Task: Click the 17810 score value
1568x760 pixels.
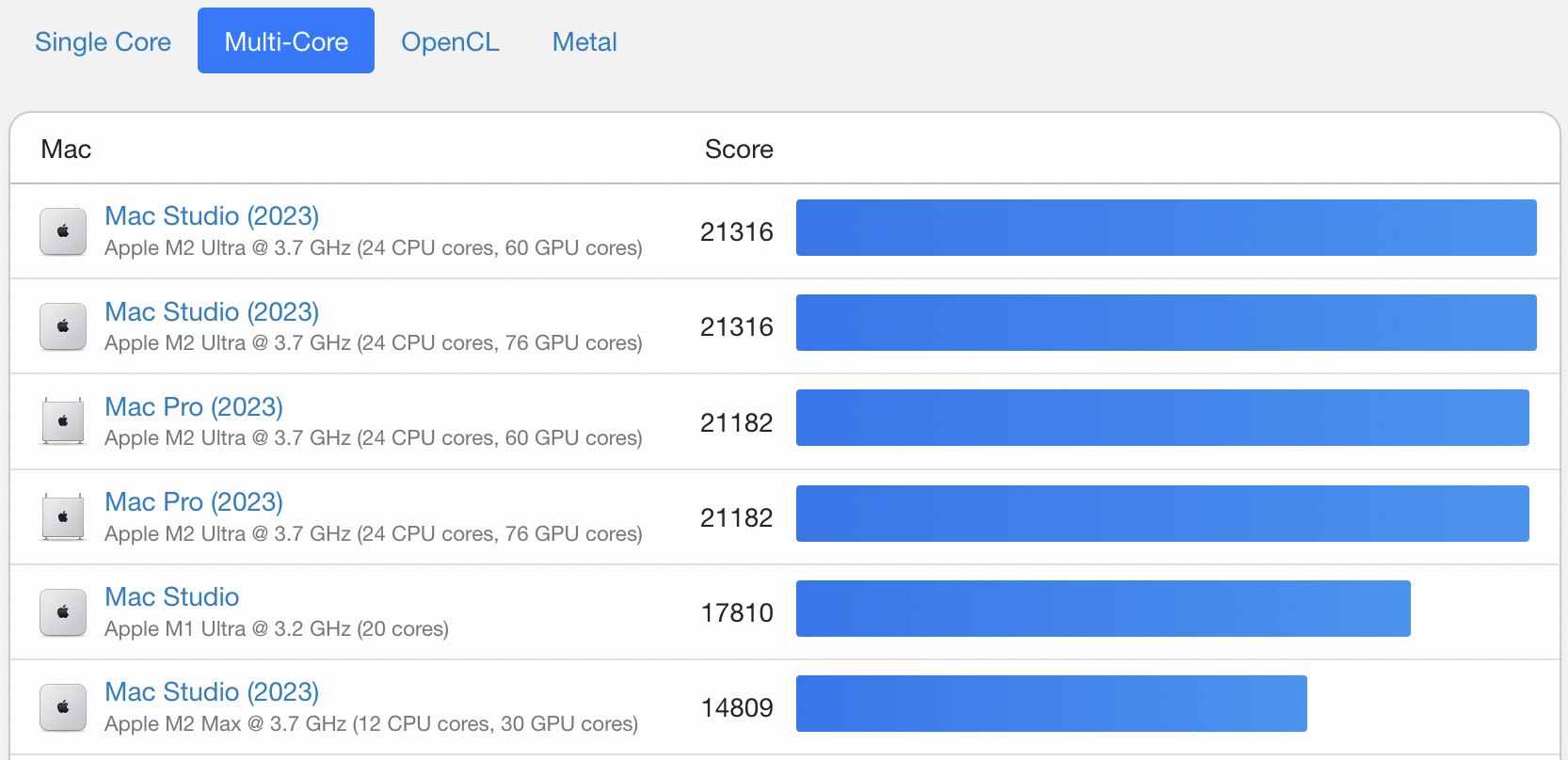Action: 737,612
